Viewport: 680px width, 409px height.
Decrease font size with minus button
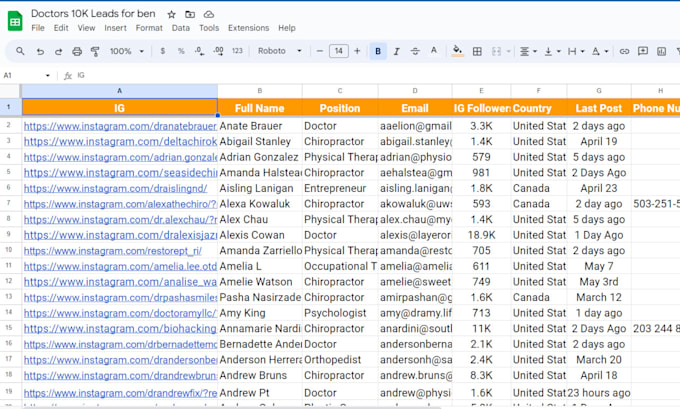320,51
